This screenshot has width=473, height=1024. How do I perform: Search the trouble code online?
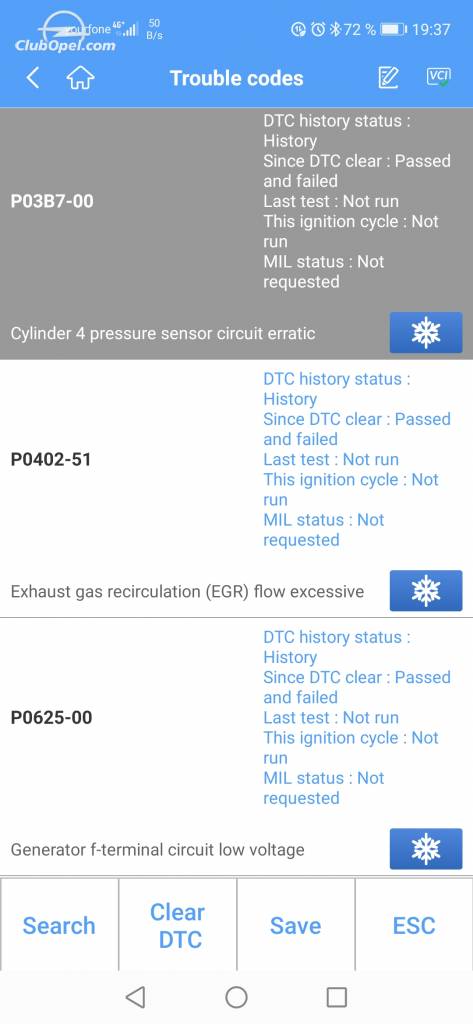coord(59,925)
